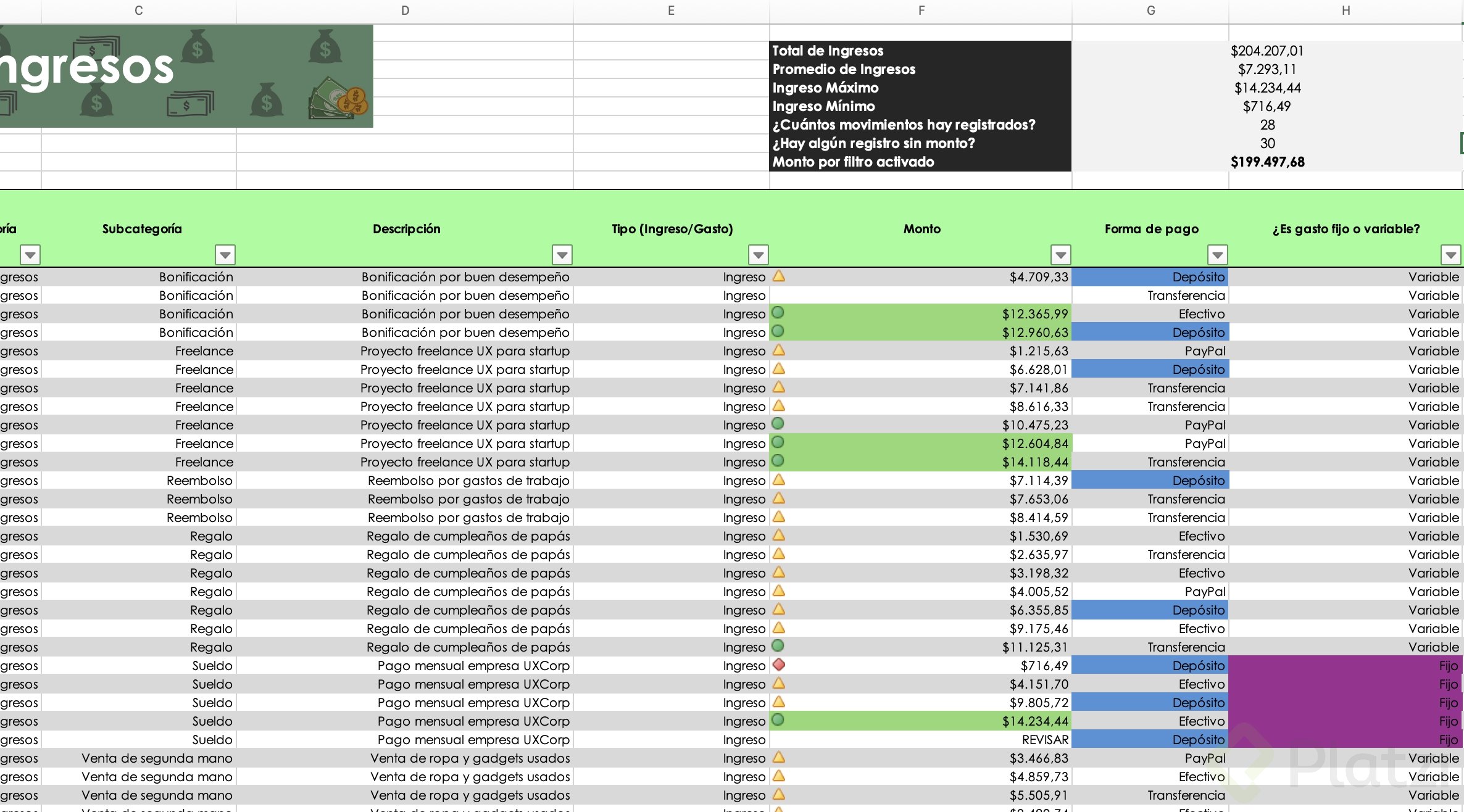The image size is (1464, 812).
Task: Click the money stack icon in Ingresos banner
Action: [x=337, y=98]
